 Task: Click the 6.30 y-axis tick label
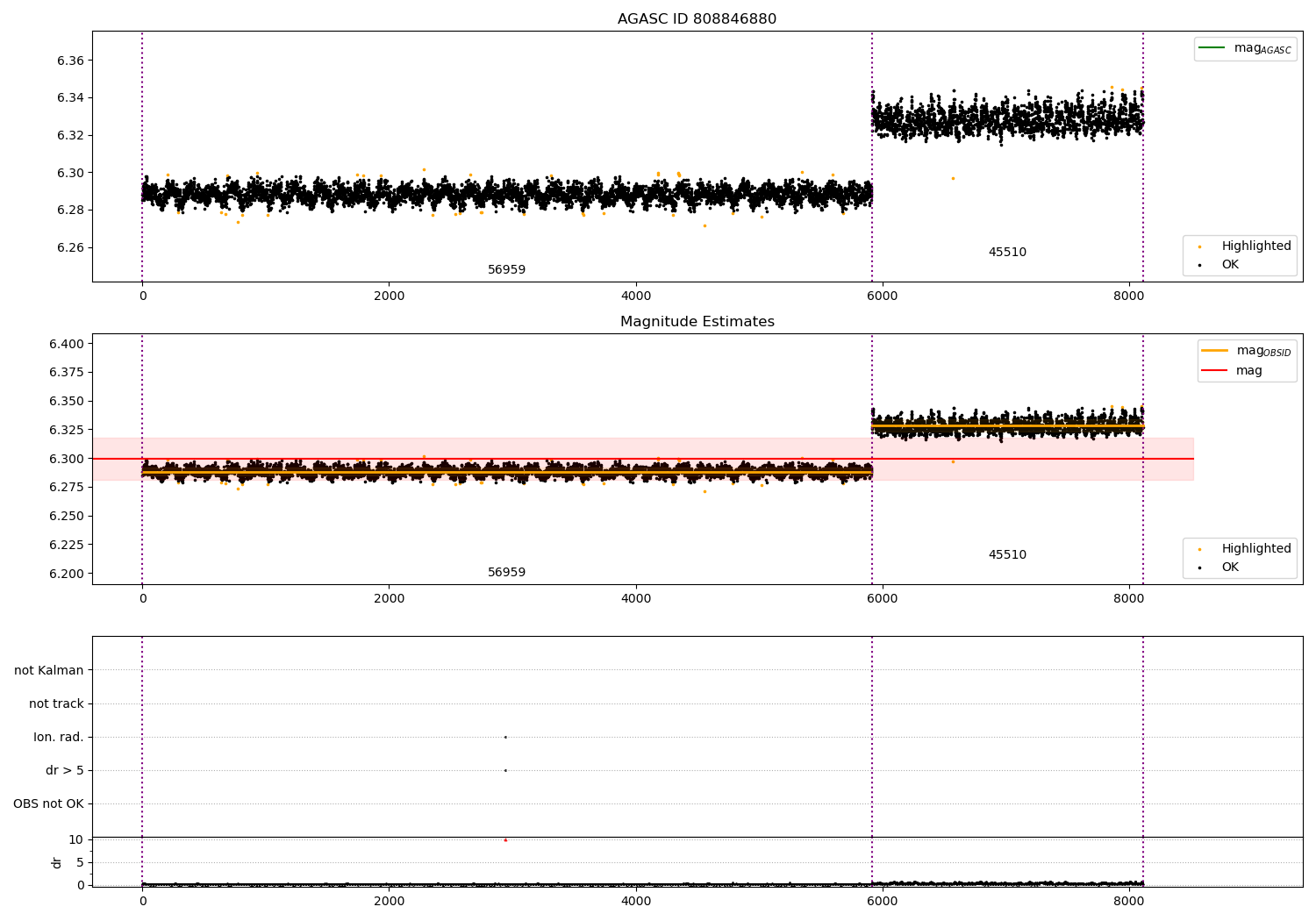[x=71, y=173]
